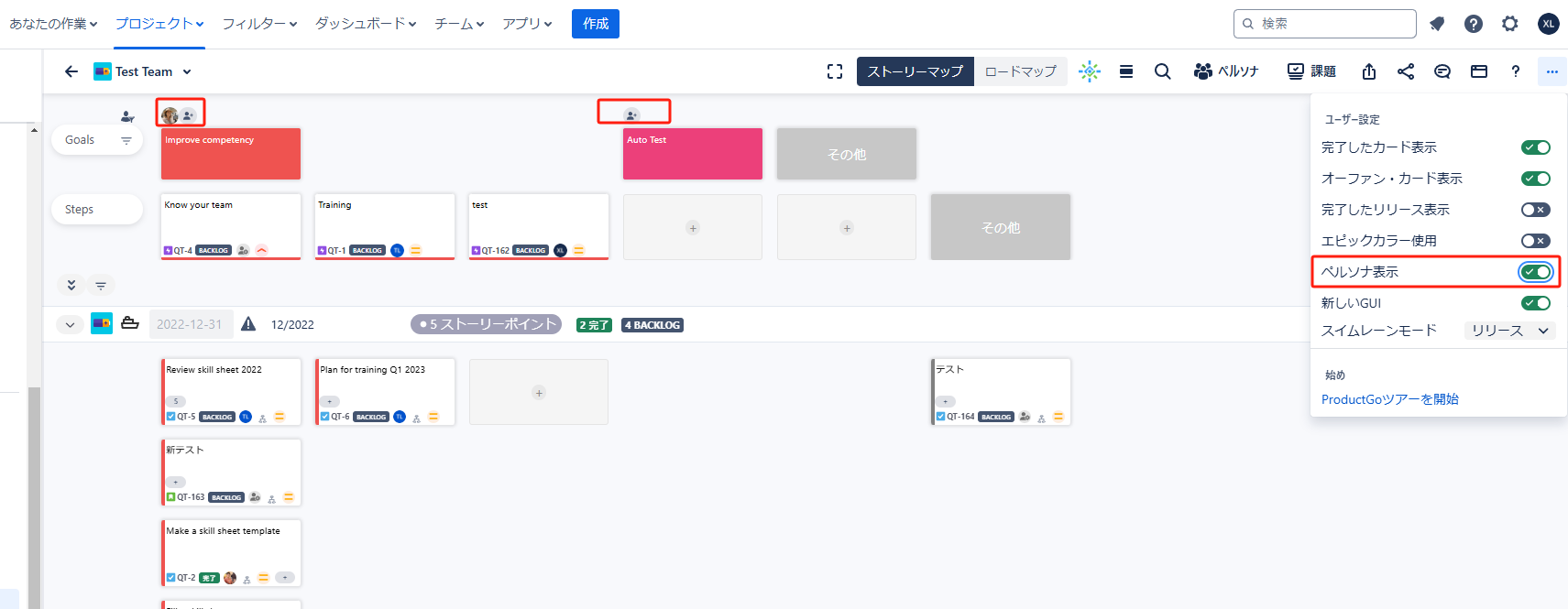Open the settings gear icon
This screenshot has width=1568, height=609.
pyautogui.click(x=1509, y=24)
